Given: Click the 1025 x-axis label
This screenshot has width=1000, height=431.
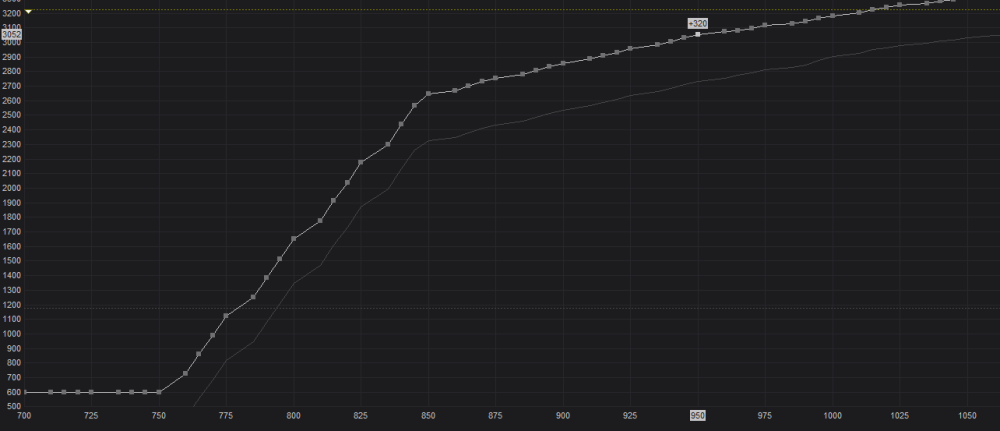Looking at the screenshot, I should pyautogui.click(x=900, y=415).
